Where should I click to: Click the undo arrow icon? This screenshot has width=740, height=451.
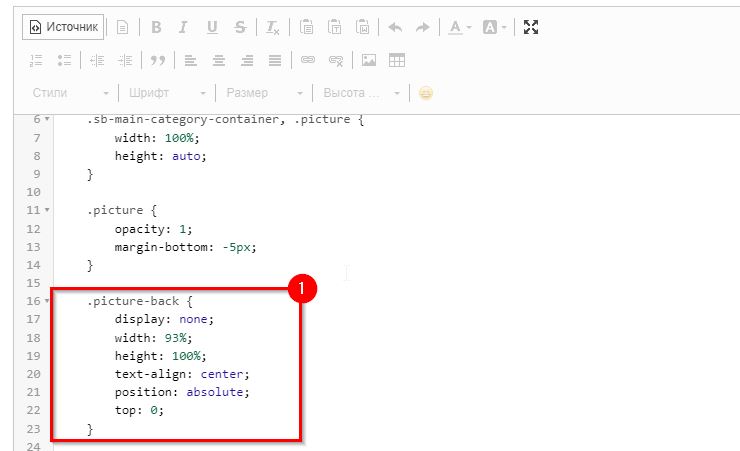coord(394,27)
